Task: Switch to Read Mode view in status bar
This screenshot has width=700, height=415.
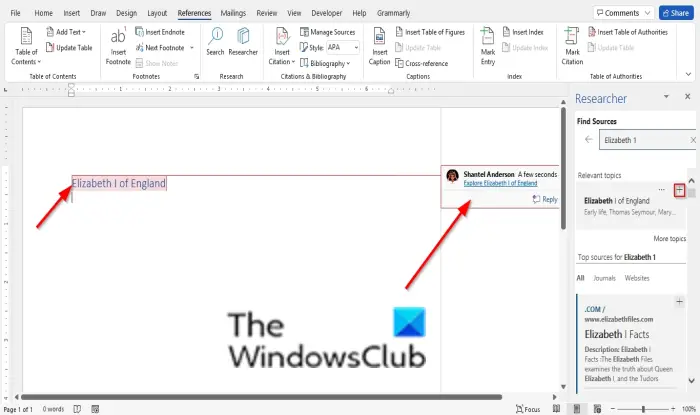Action: pos(556,409)
